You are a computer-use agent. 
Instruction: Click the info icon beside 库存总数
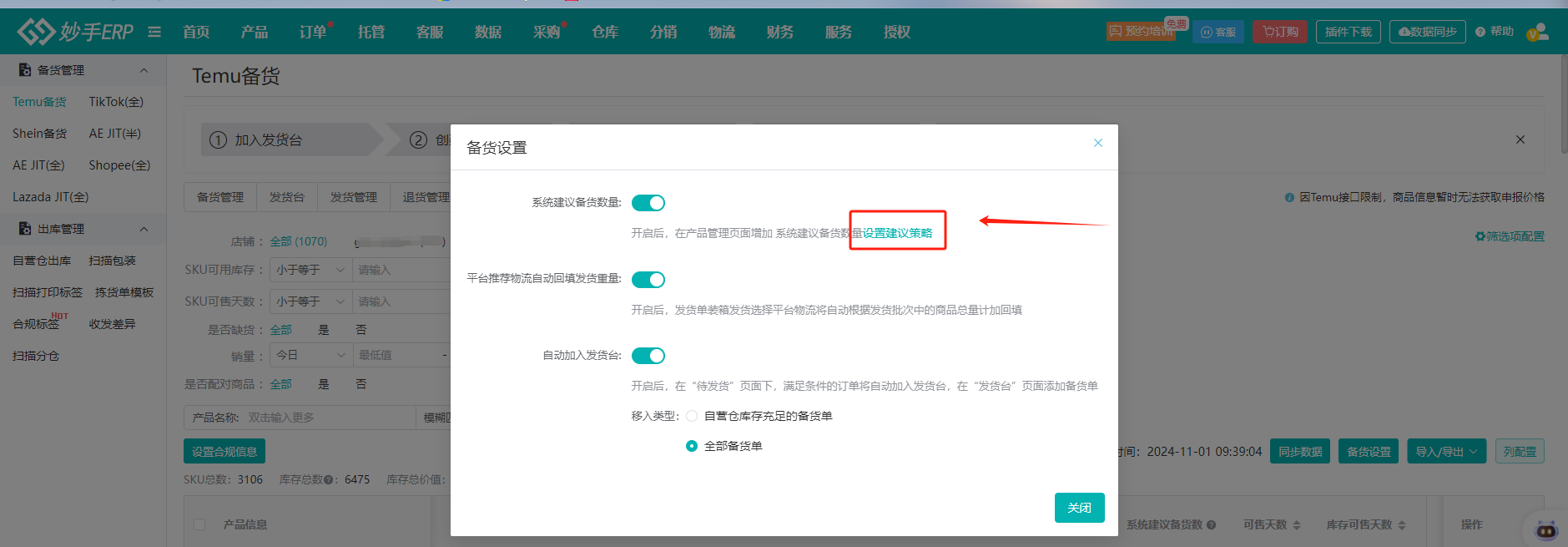click(328, 479)
